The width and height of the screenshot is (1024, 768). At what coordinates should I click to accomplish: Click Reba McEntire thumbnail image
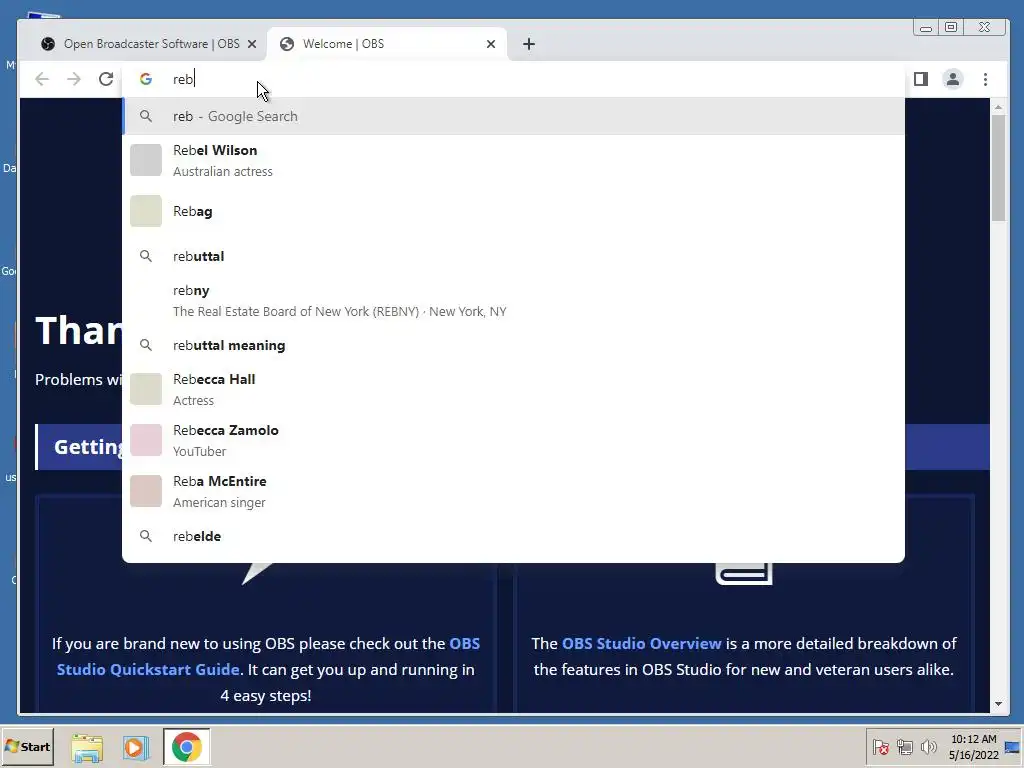[146, 491]
